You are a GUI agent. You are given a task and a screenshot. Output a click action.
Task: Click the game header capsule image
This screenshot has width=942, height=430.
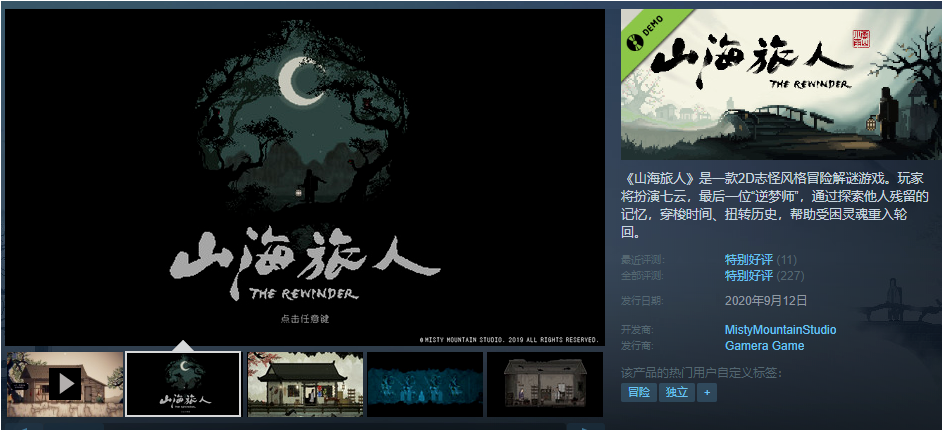pyautogui.click(x=781, y=84)
